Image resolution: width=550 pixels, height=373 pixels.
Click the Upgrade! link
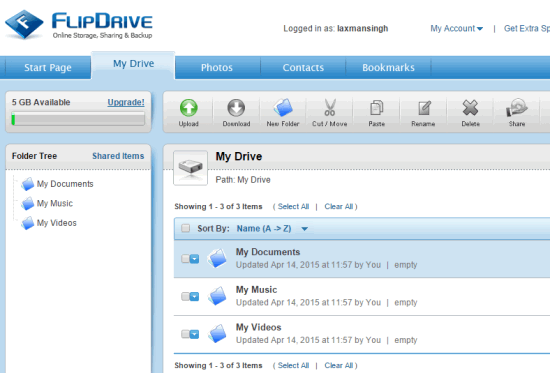coord(126,102)
